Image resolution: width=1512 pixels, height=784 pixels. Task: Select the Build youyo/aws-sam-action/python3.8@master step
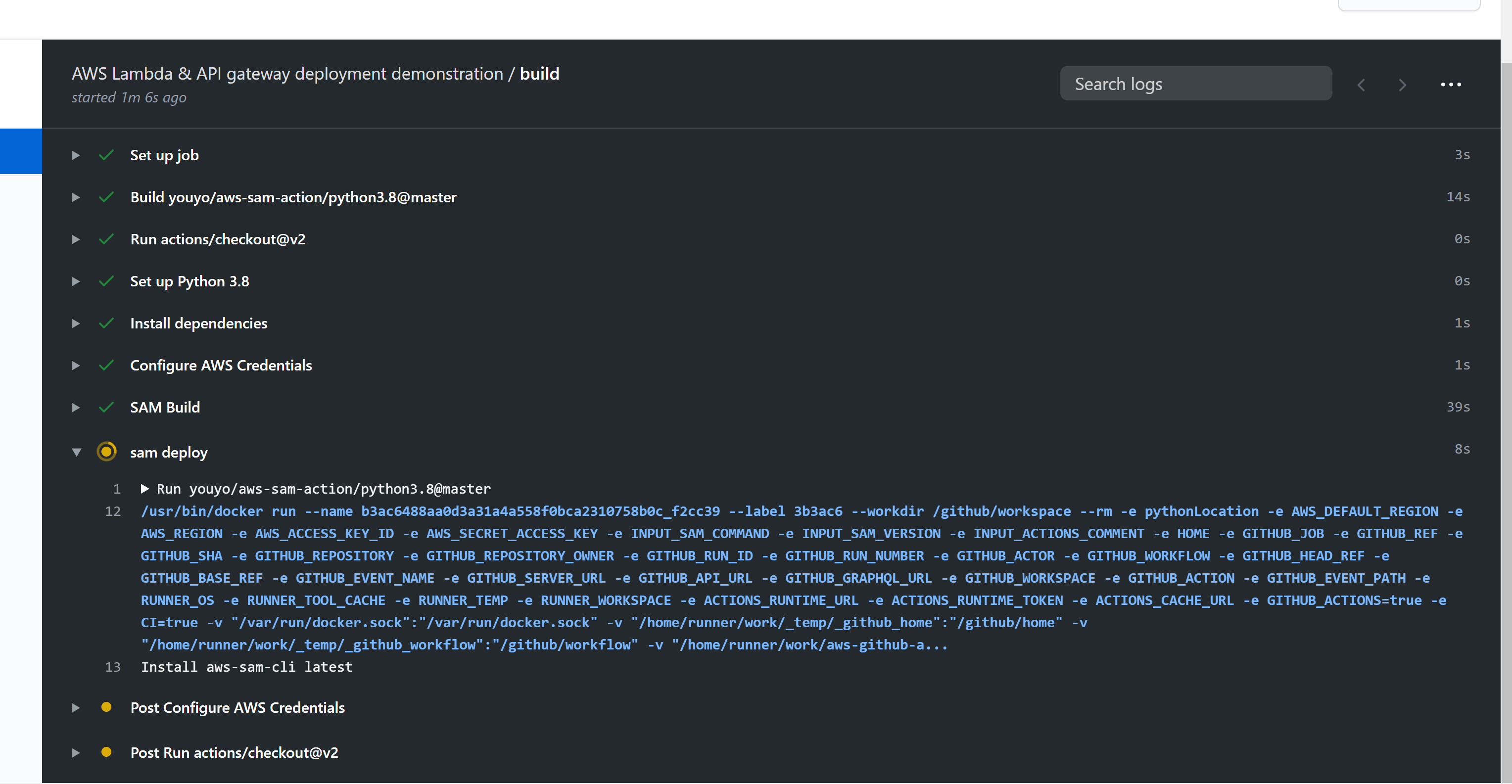pos(293,197)
